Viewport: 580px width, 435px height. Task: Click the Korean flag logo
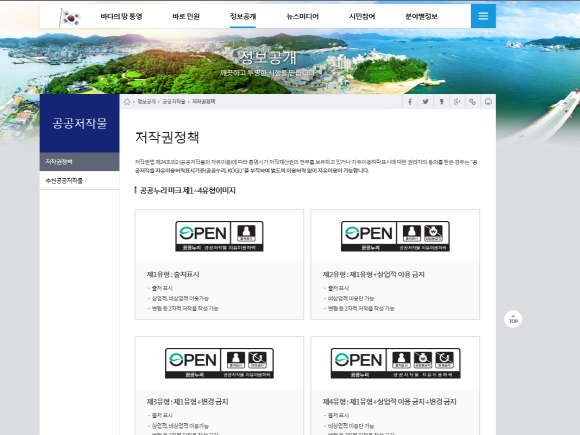(70, 17)
